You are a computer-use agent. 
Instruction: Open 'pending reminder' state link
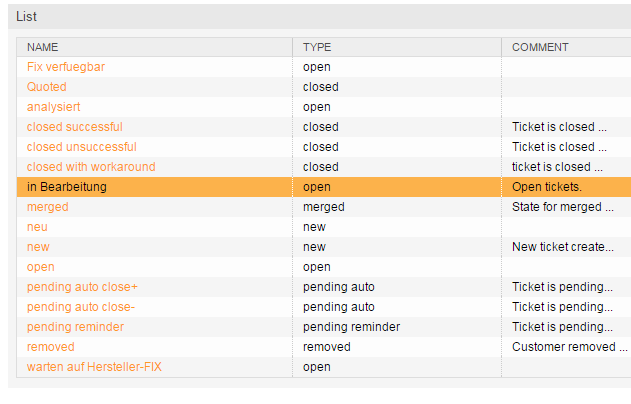click(75, 327)
